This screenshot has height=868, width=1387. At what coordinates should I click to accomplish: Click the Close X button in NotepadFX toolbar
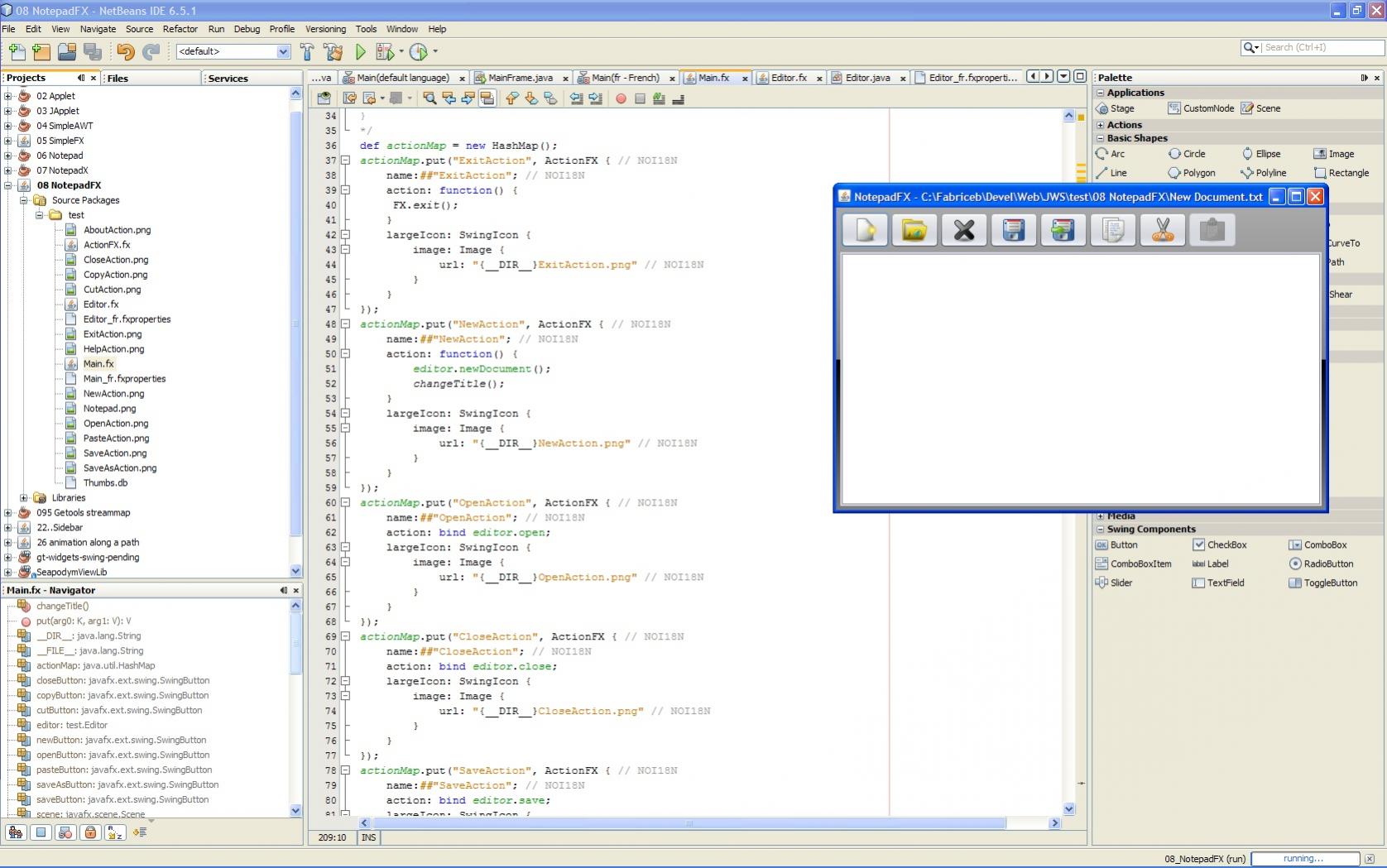964,230
